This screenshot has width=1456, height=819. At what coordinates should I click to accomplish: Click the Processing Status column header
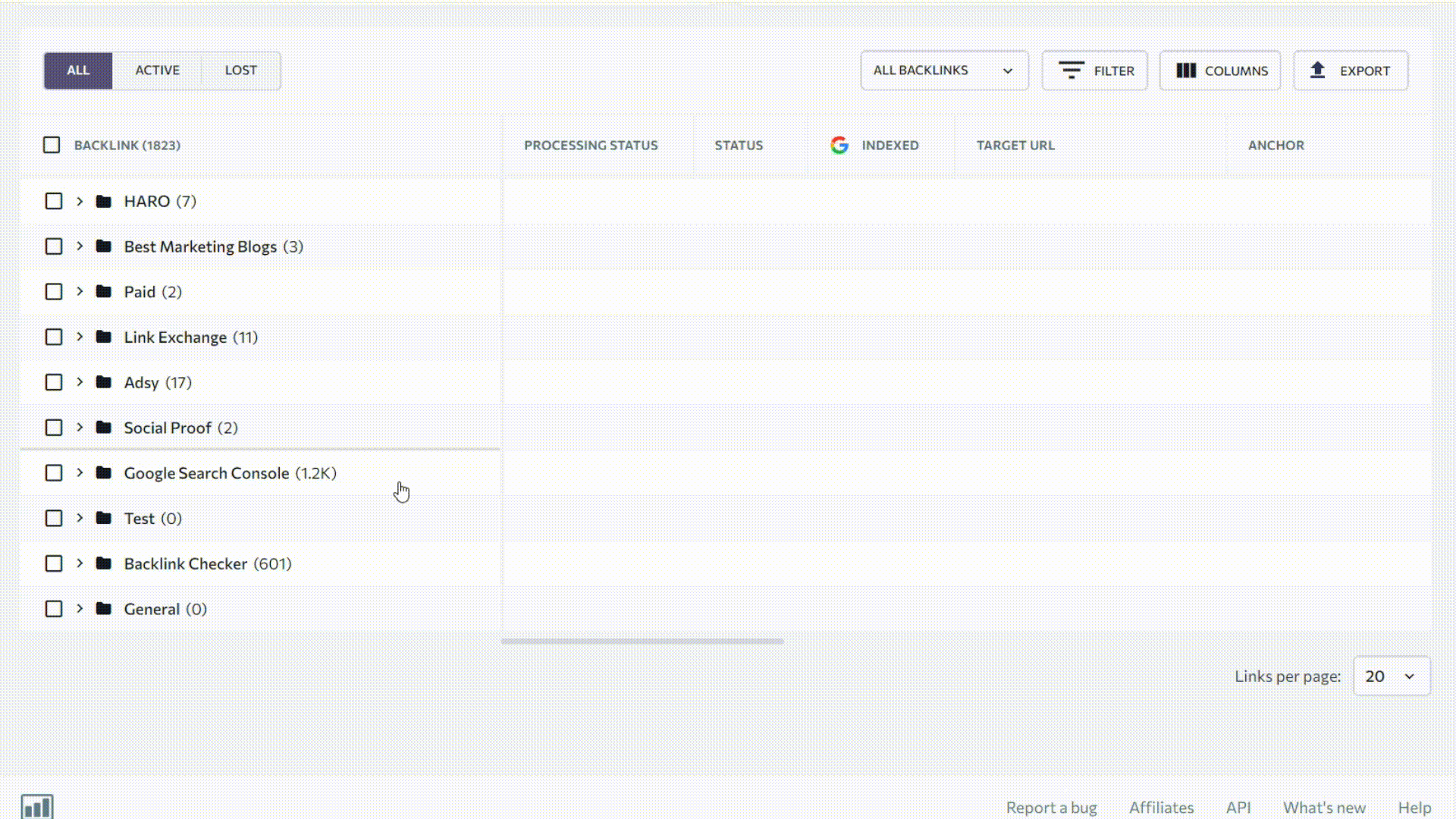(x=591, y=145)
